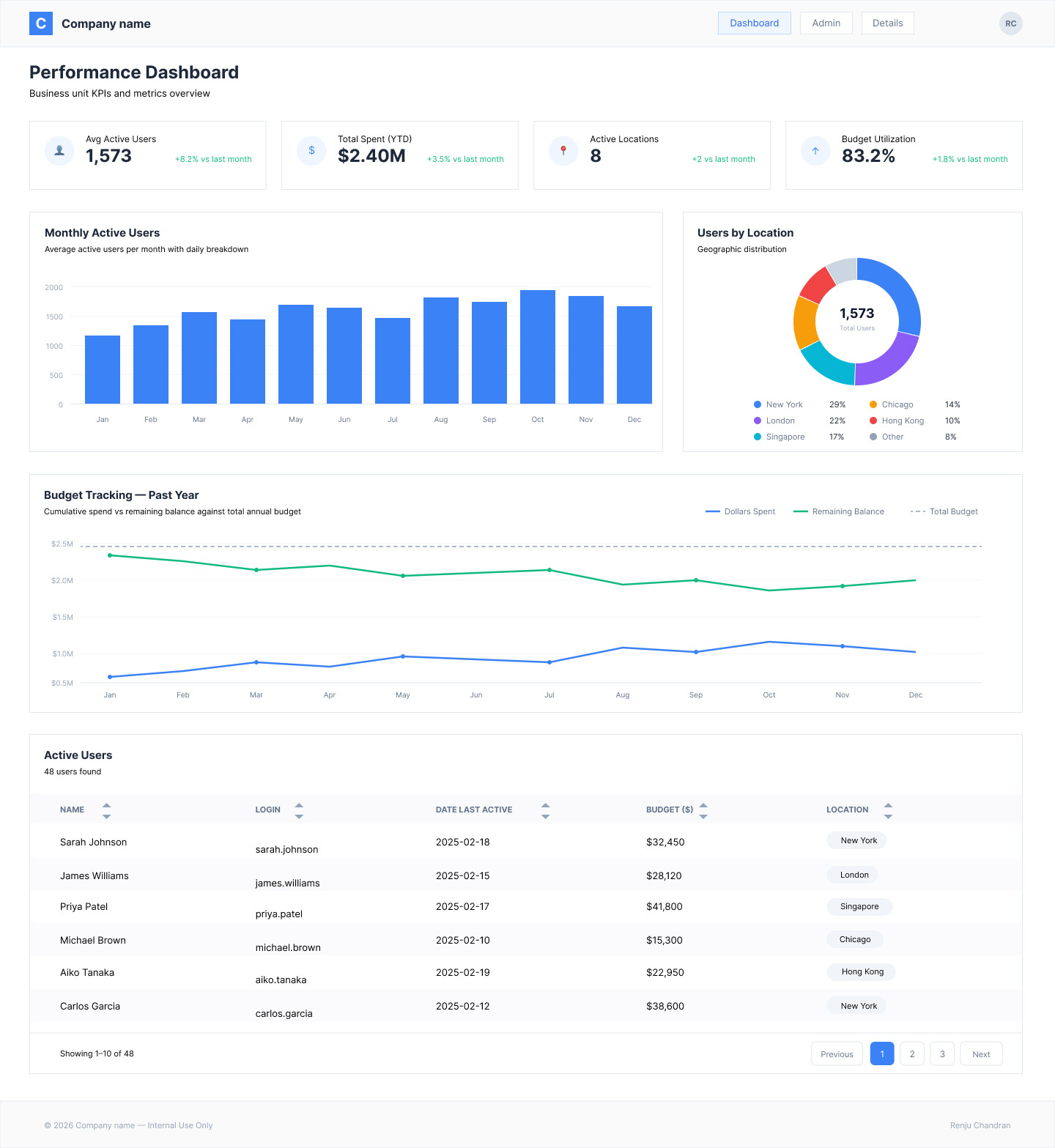
Task: Click the New York blue legend dot
Action: (757, 404)
